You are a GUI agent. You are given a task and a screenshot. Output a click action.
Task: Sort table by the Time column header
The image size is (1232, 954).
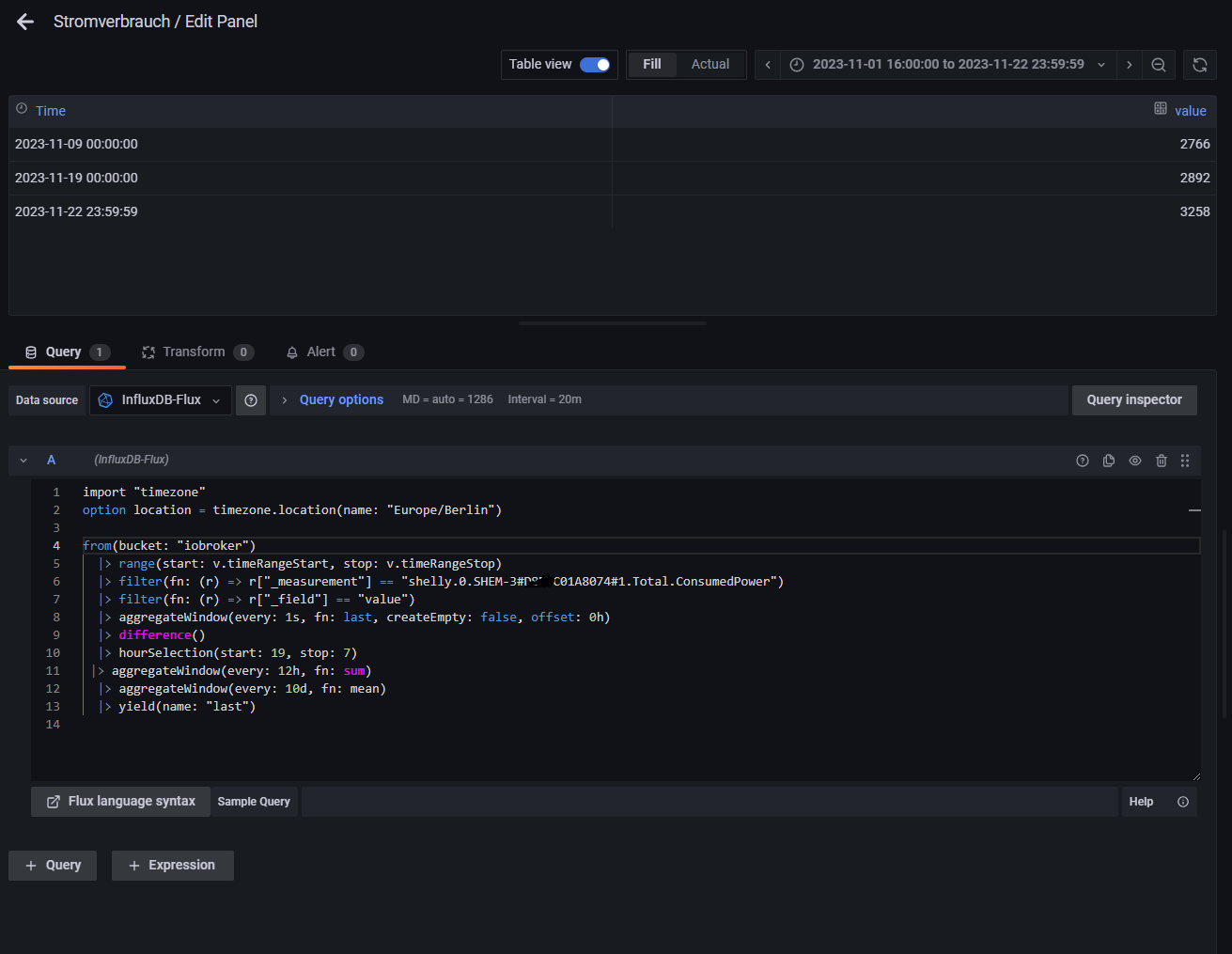[x=51, y=111]
